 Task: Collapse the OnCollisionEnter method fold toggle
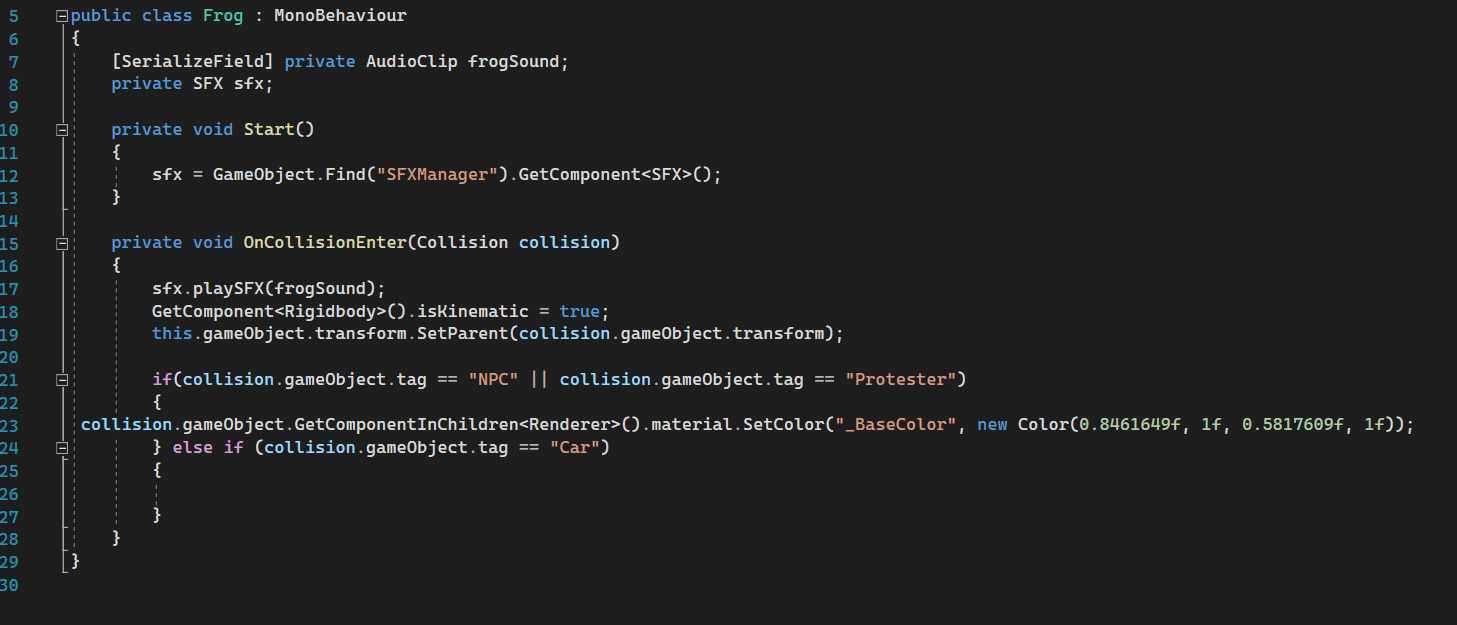63,243
